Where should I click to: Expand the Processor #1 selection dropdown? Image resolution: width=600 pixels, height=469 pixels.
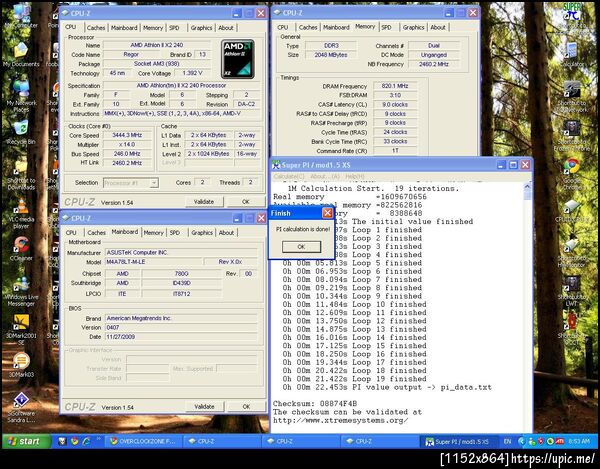(154, 183)
